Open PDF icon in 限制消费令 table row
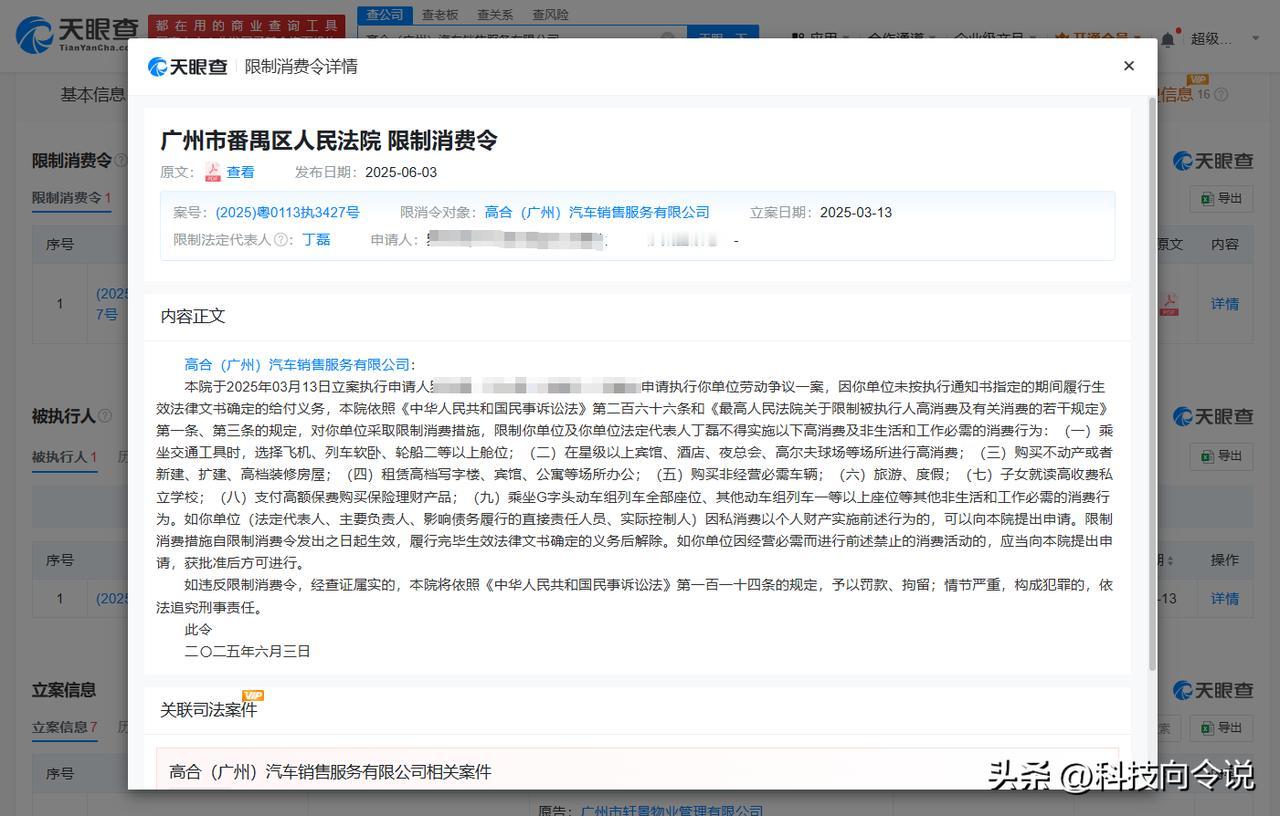Screen dimensions: 1280x816 [1169, 304]
